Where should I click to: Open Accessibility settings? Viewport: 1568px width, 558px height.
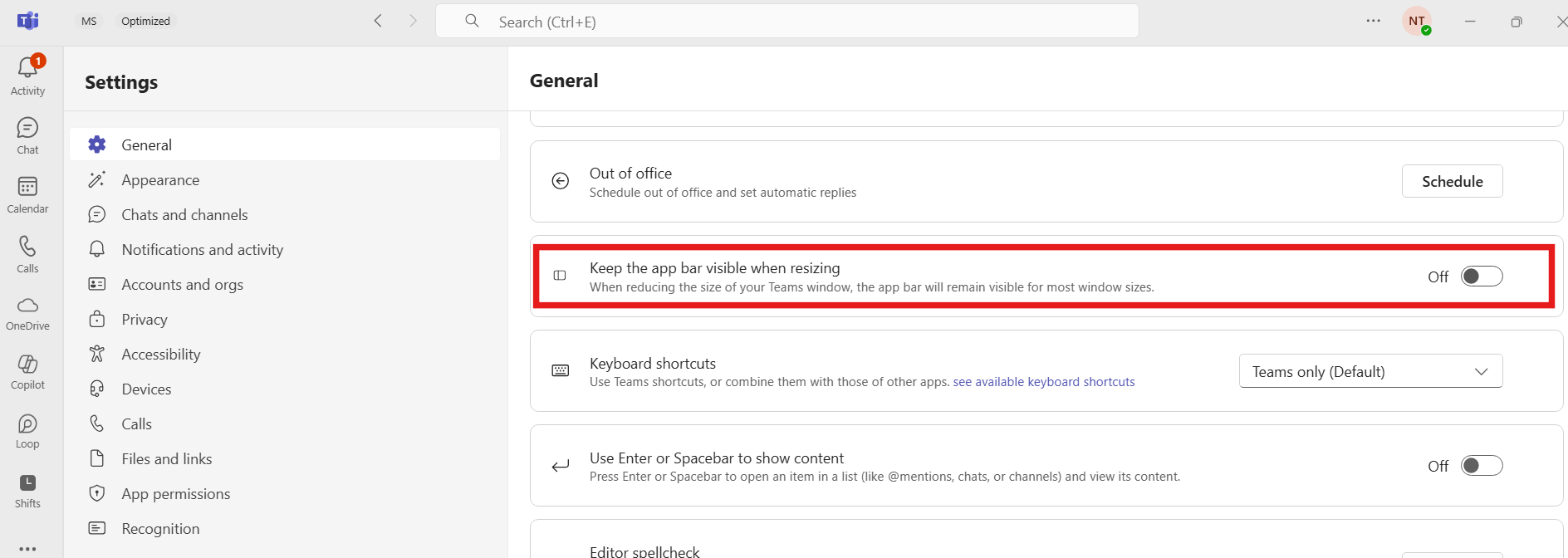coord(285,354)
